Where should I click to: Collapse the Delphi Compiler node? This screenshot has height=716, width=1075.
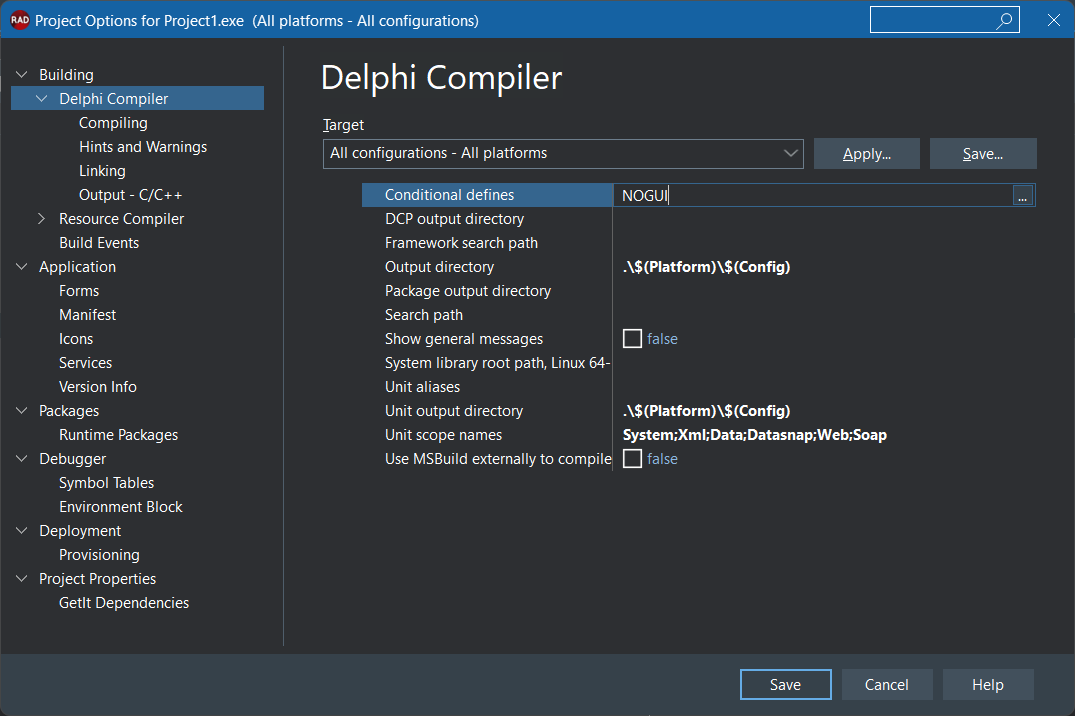coord(42,99)
